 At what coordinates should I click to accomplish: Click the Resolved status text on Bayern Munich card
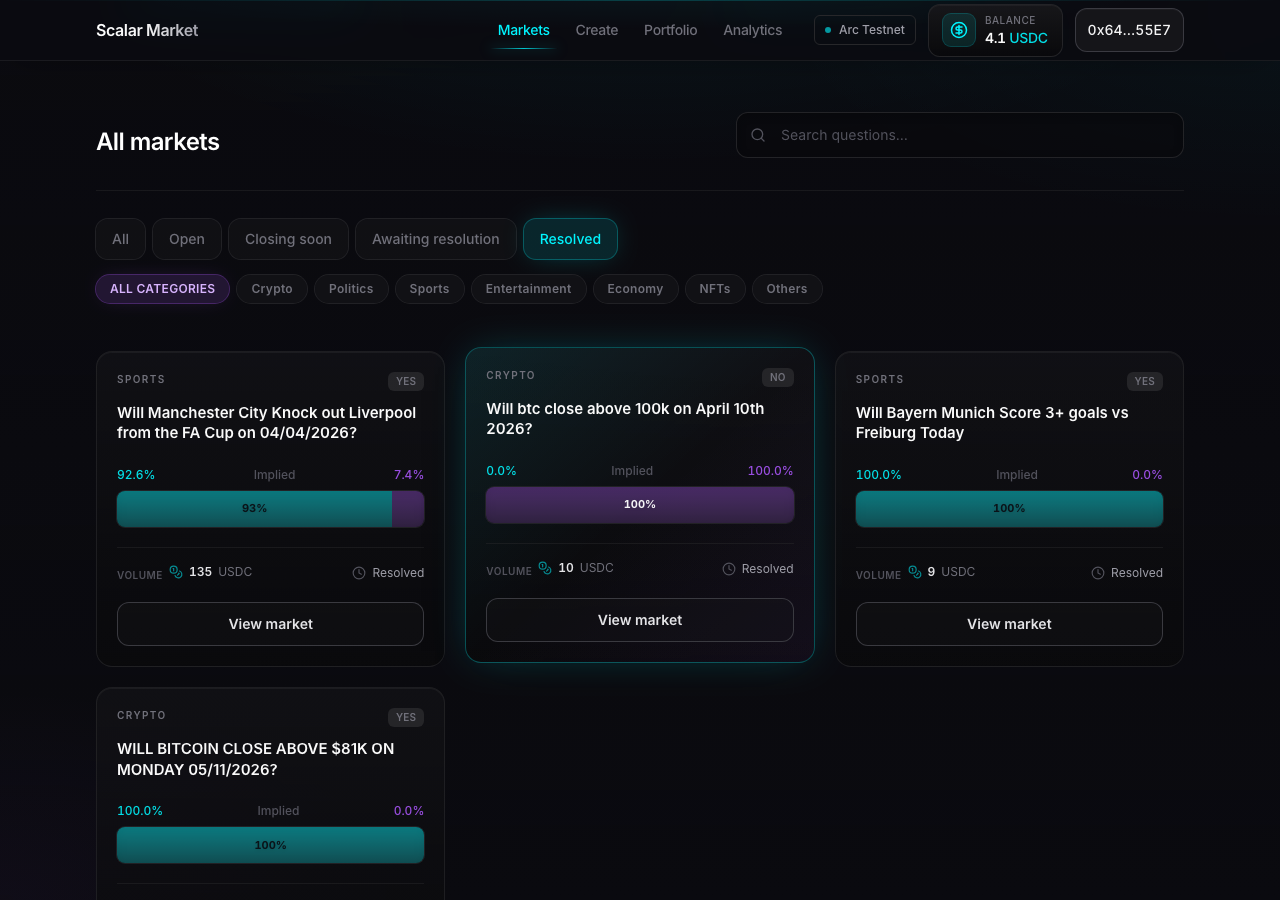[x=1137, y=573]
